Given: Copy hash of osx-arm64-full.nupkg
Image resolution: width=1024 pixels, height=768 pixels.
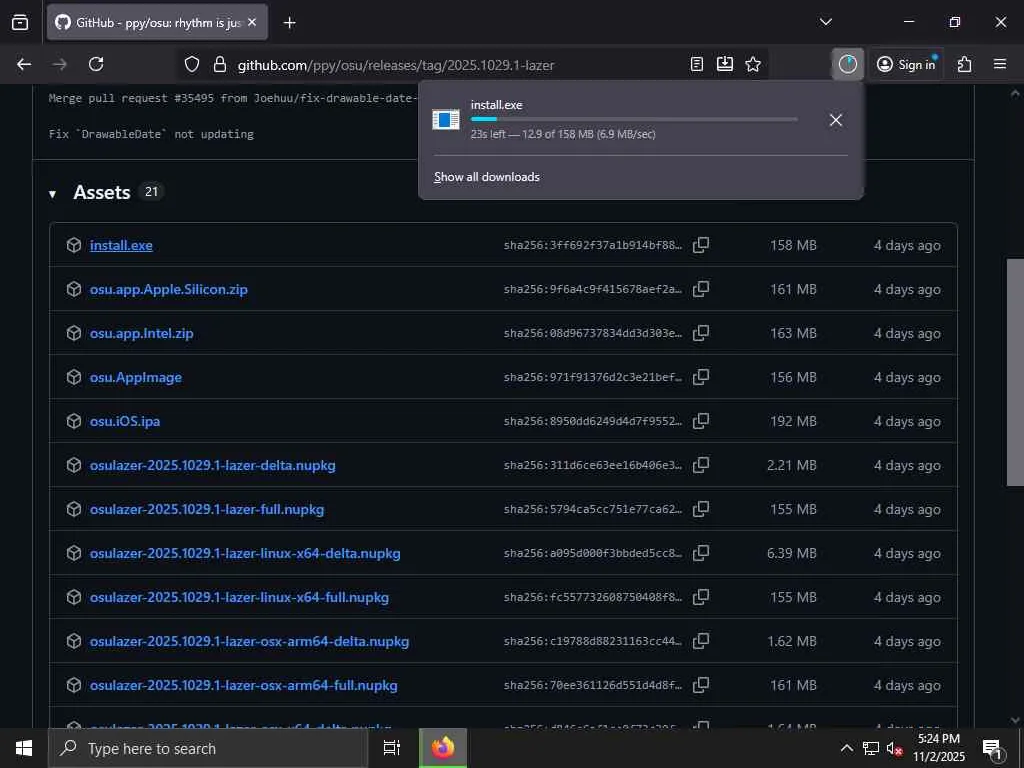Looking at the screenshot, I should pos(701,685).
